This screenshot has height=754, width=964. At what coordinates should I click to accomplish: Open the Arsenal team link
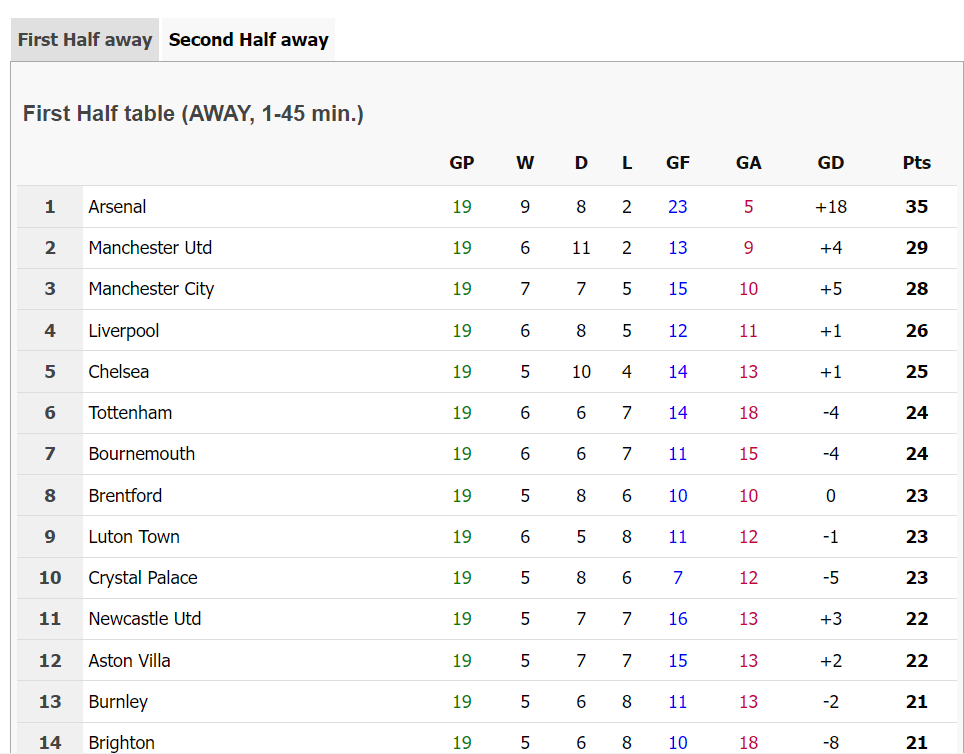pos(117,207)
